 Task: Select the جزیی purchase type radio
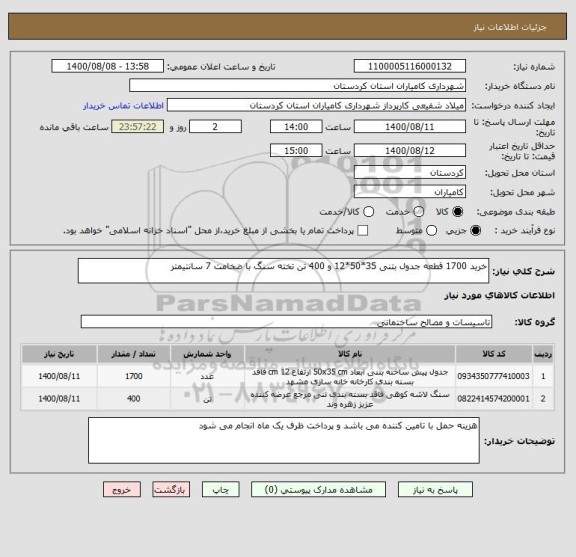click(x=475, y=230)
